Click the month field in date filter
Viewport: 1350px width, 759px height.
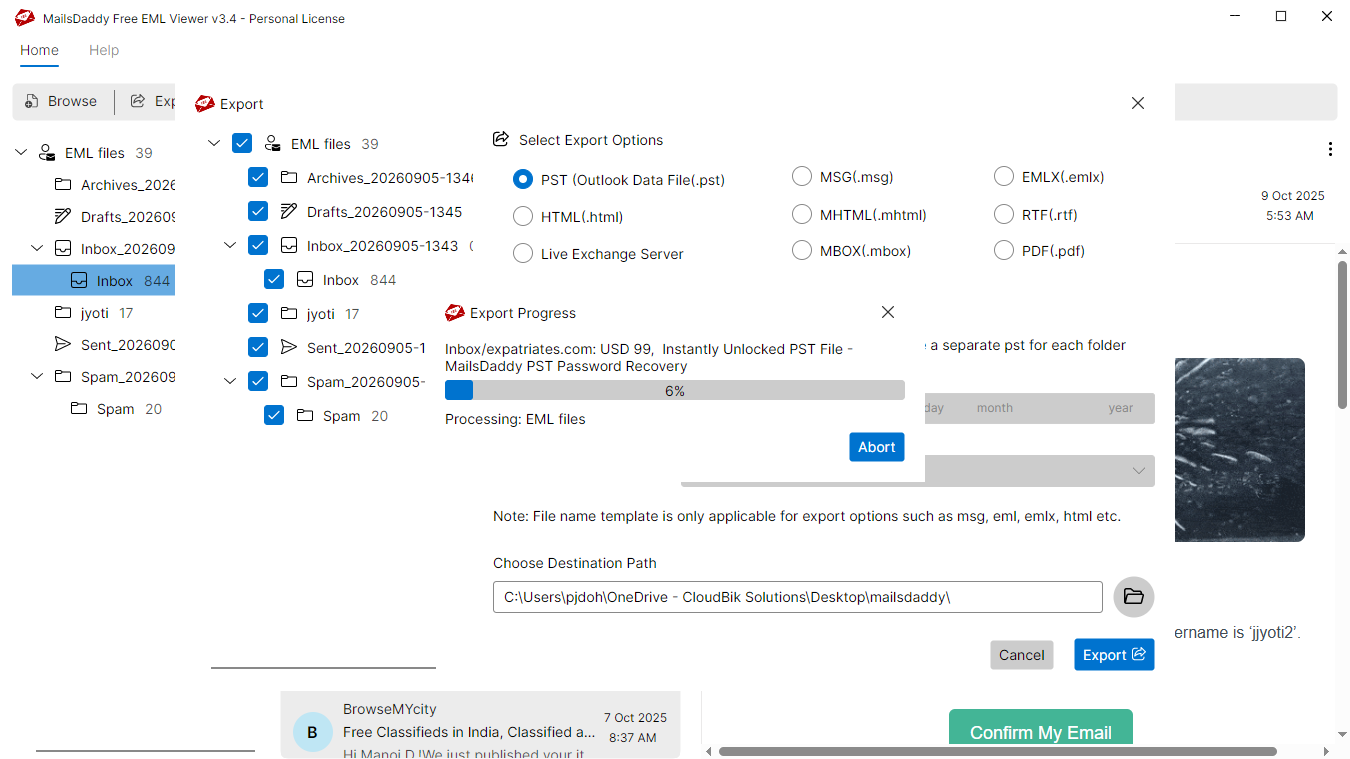[995, 408]
